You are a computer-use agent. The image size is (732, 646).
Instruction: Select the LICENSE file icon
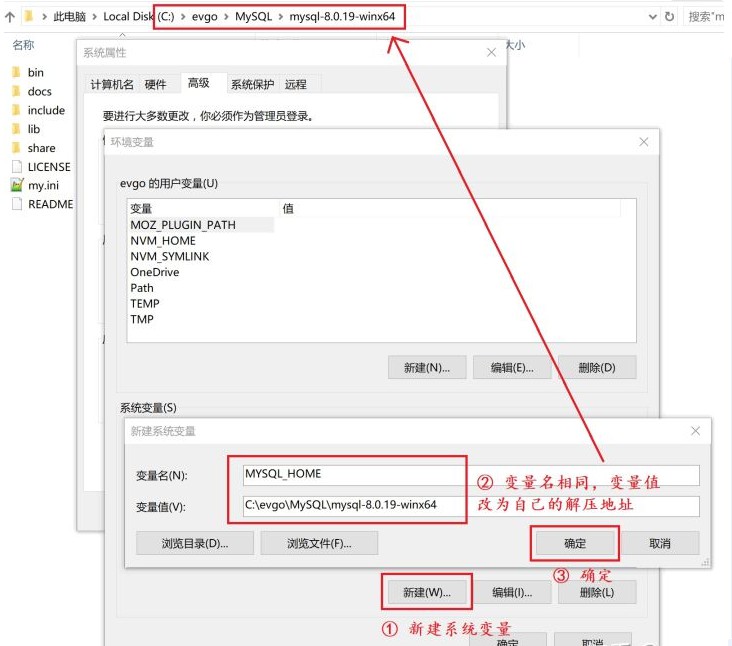(x=17, y=167)
